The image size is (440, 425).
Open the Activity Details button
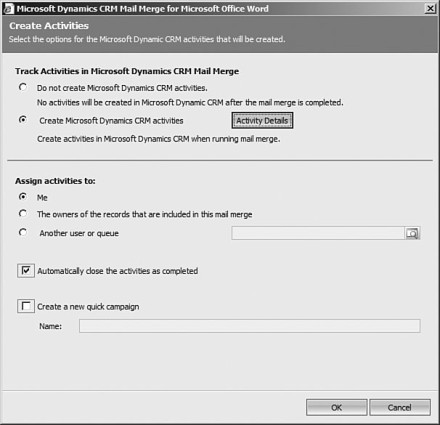[262, 121]
